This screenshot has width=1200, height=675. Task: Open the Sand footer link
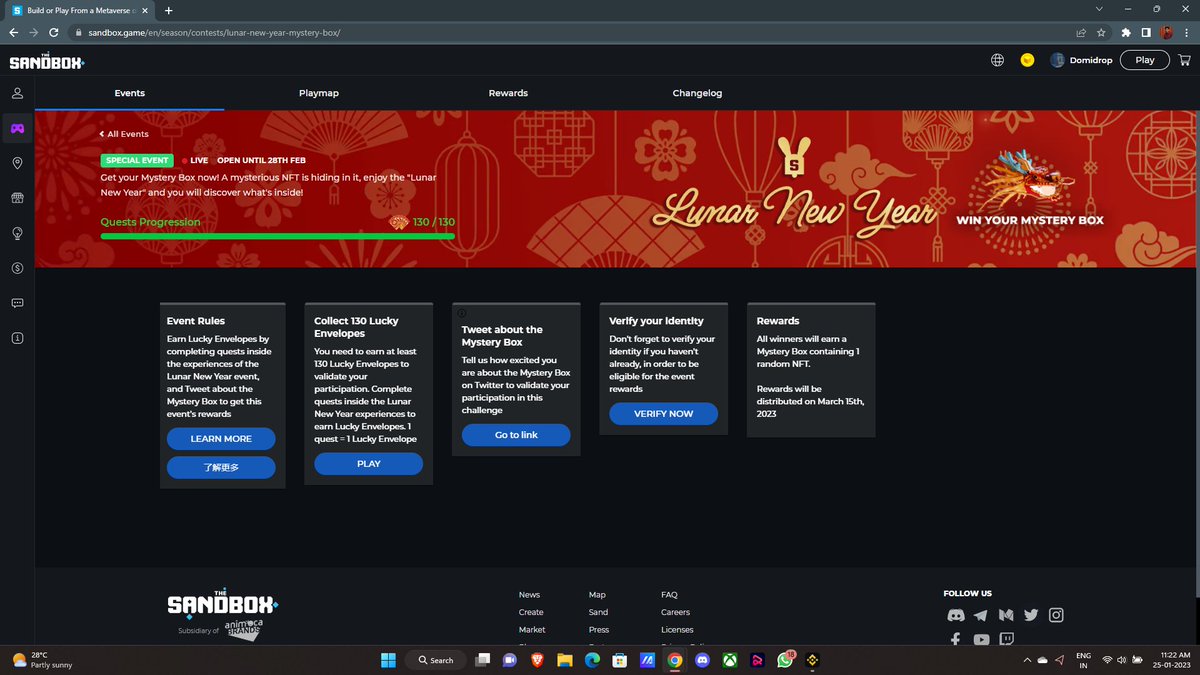[x=598, y=612]
